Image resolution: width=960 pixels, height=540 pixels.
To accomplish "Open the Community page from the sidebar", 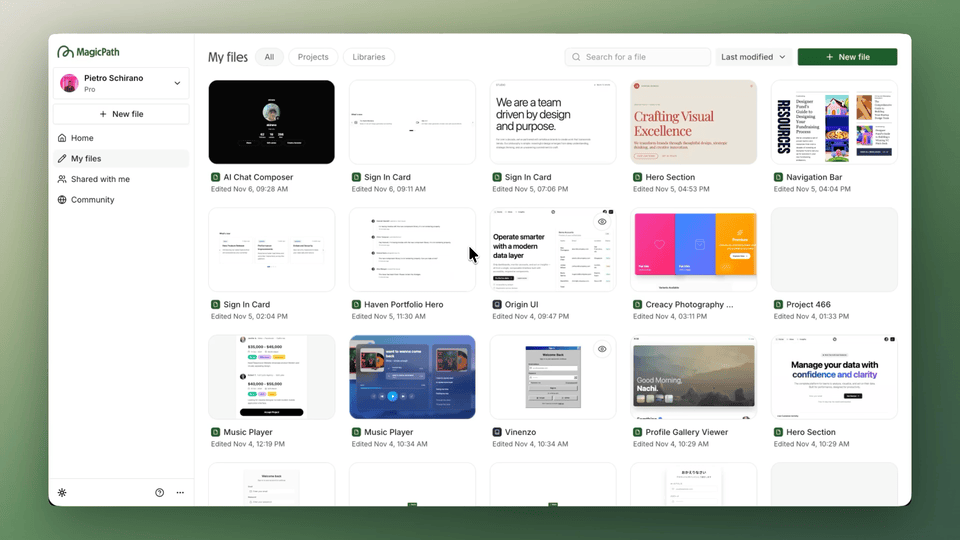I will point(92,200).
